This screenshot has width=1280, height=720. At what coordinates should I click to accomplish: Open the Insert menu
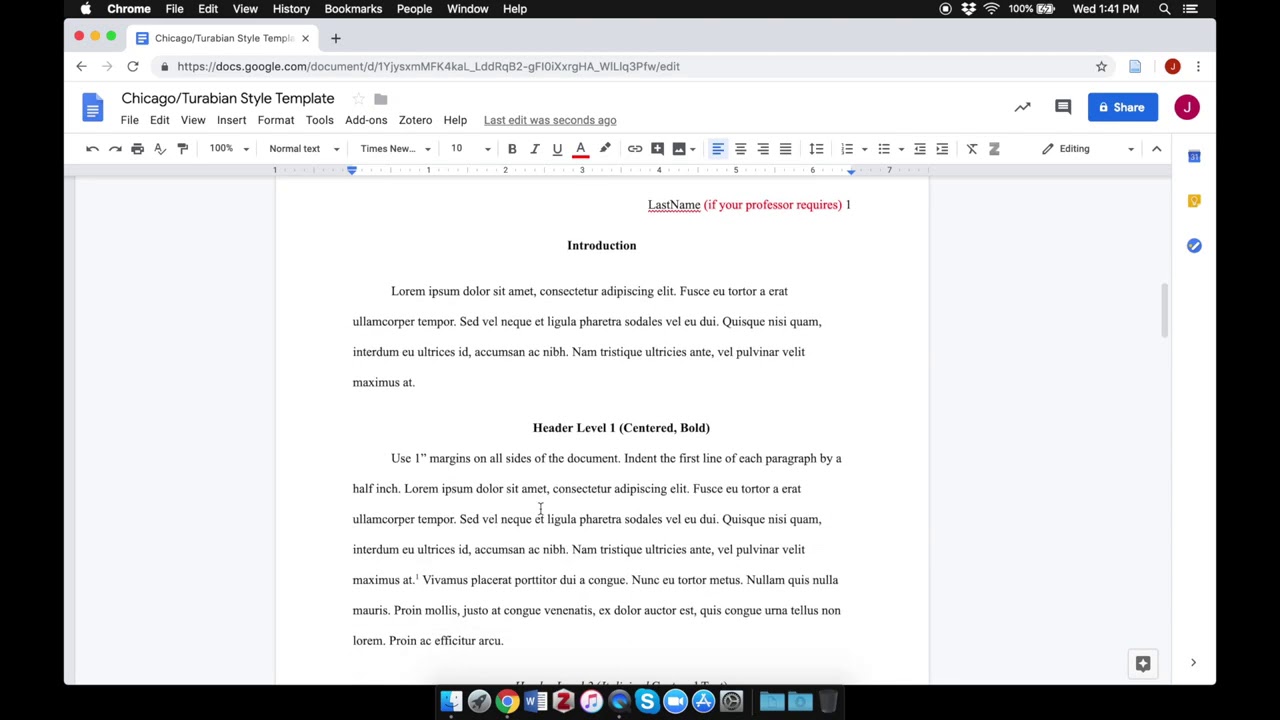point(231,120)
